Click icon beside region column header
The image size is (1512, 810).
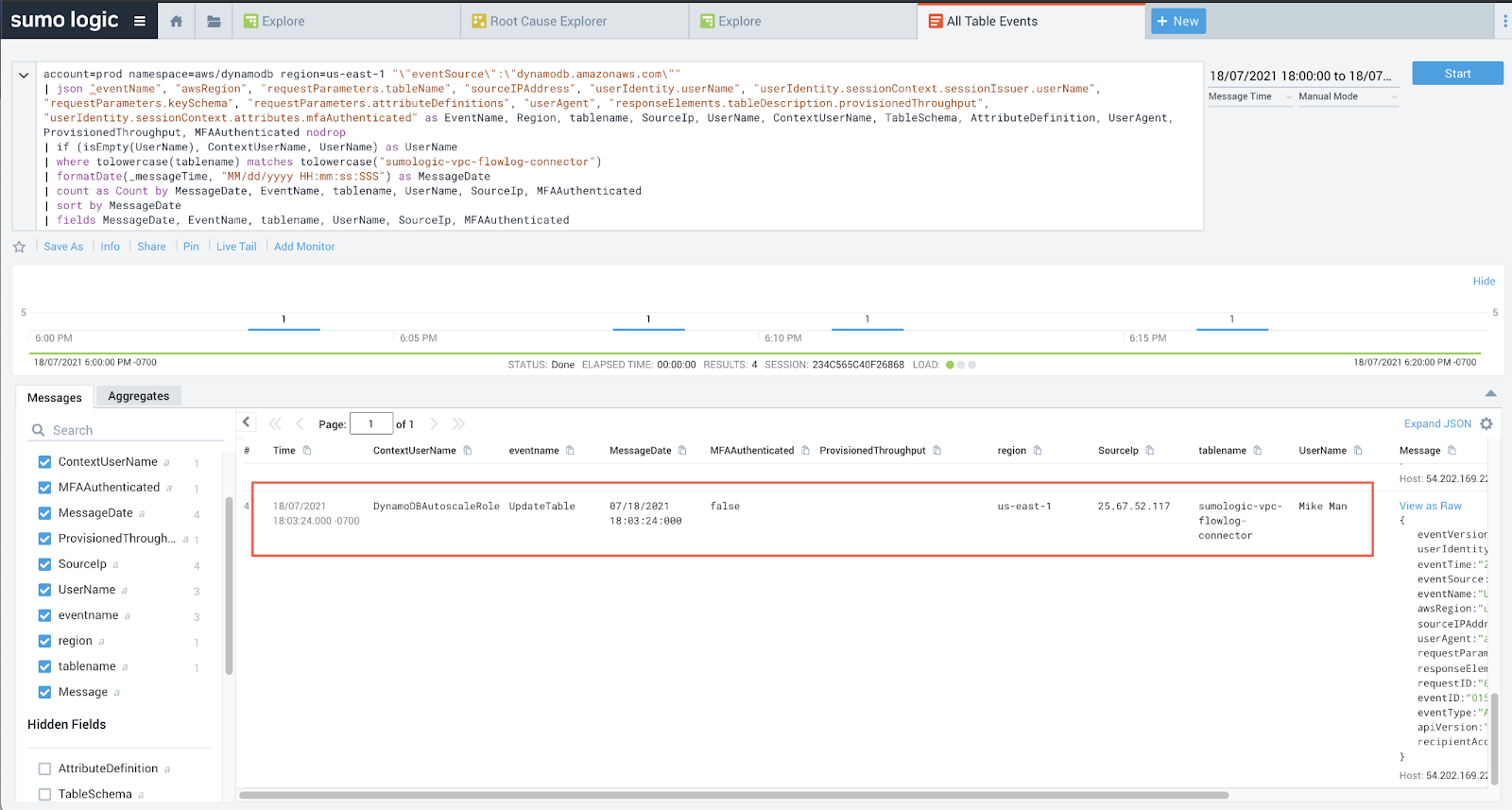click(1038, 451)
